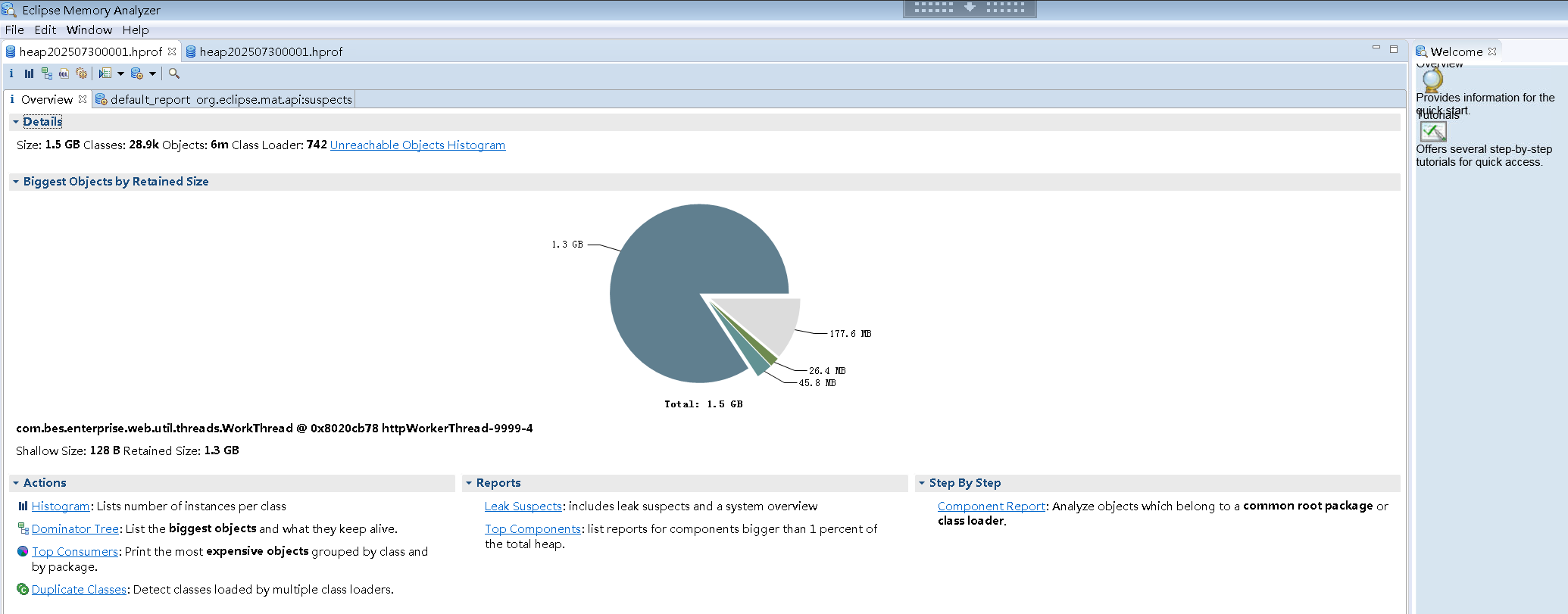Viewport: 1568px width, 614px height.
Task: Open the dropdown next to Query Browser
Action: coord(152,73)
